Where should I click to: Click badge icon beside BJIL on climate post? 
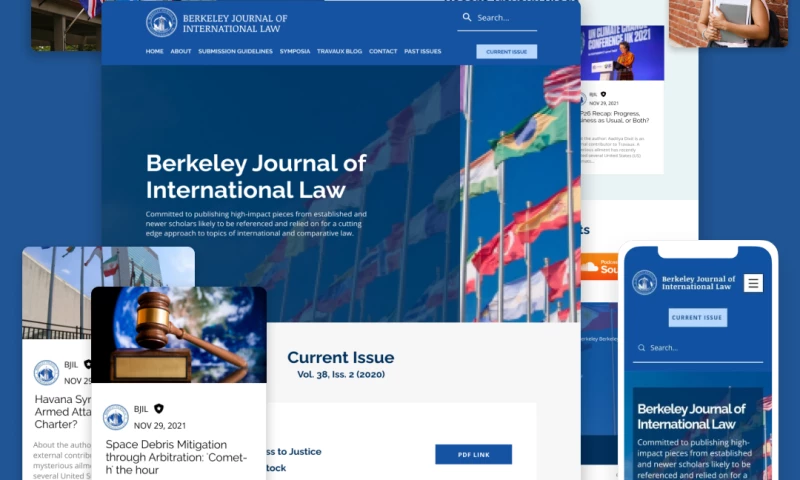coord(603,94)
